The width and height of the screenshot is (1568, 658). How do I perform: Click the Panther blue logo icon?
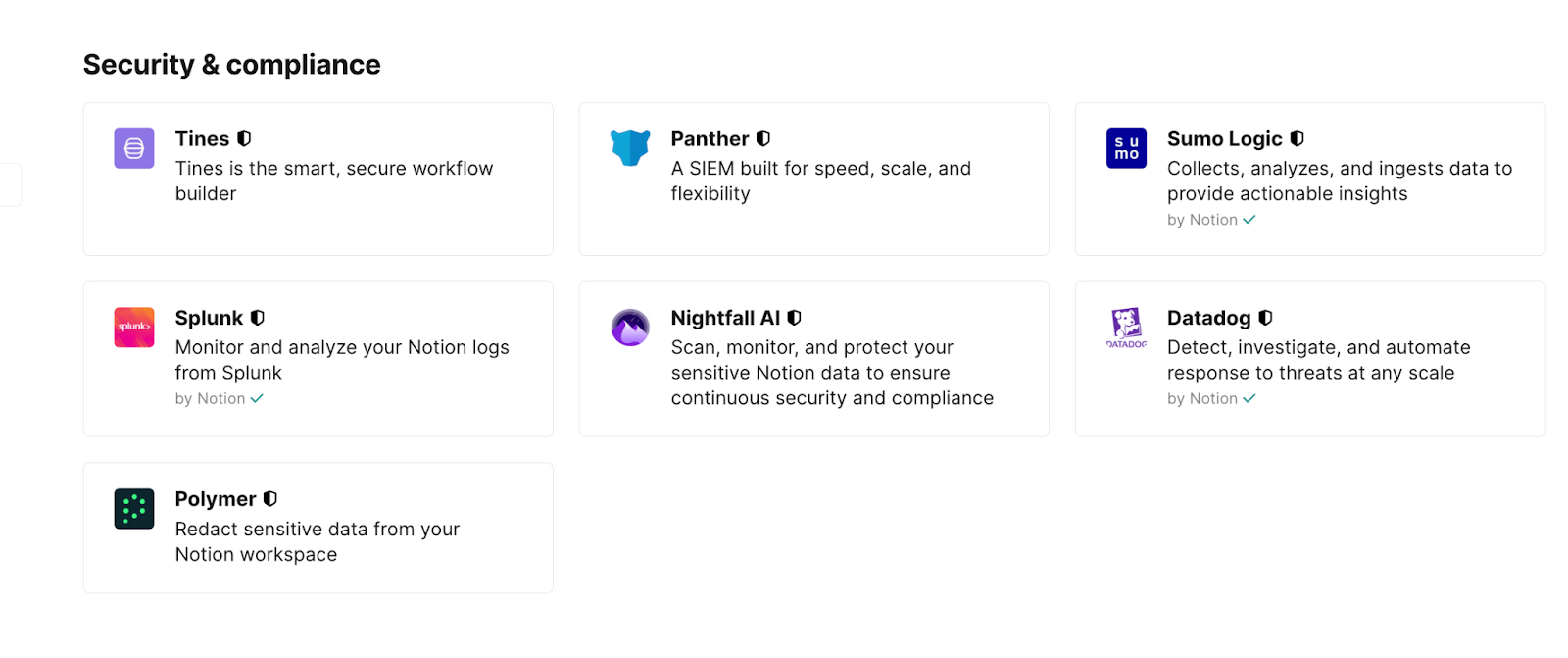[x=629, y=148]
